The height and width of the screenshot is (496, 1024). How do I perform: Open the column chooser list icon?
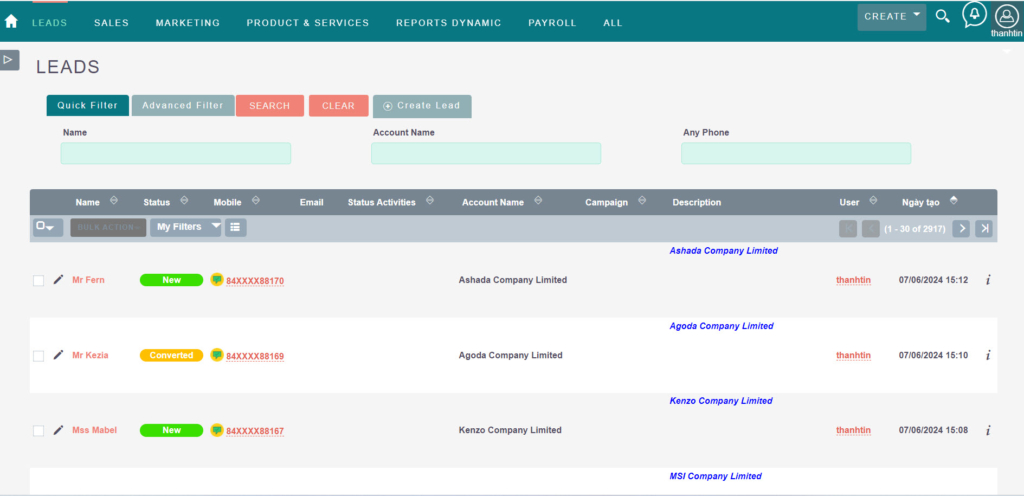click(235, 227)
